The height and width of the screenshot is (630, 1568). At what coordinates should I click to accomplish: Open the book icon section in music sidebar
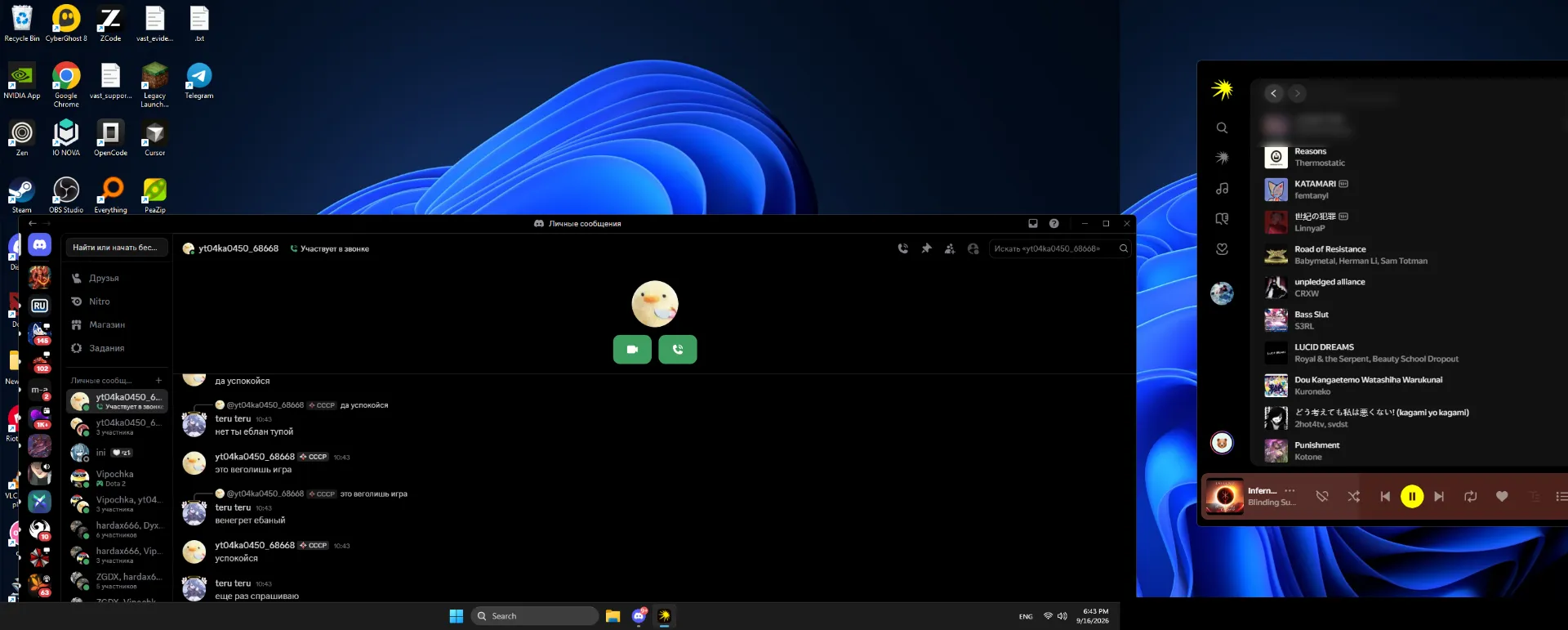click(1222, 219)
